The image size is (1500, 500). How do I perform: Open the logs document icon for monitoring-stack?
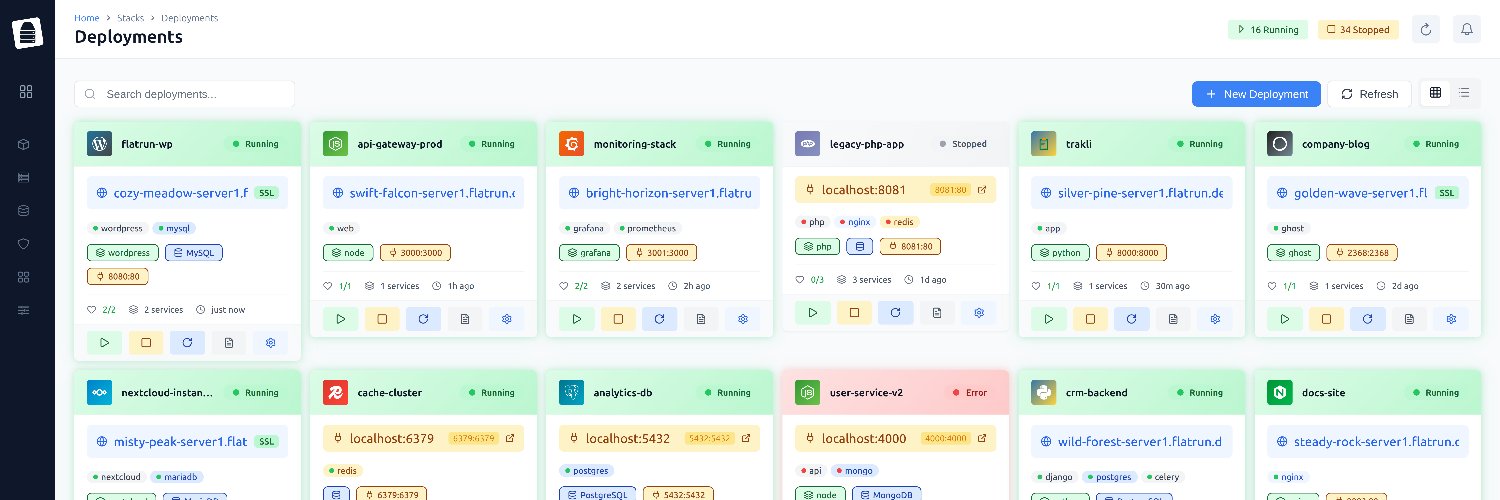click(701, 319)
